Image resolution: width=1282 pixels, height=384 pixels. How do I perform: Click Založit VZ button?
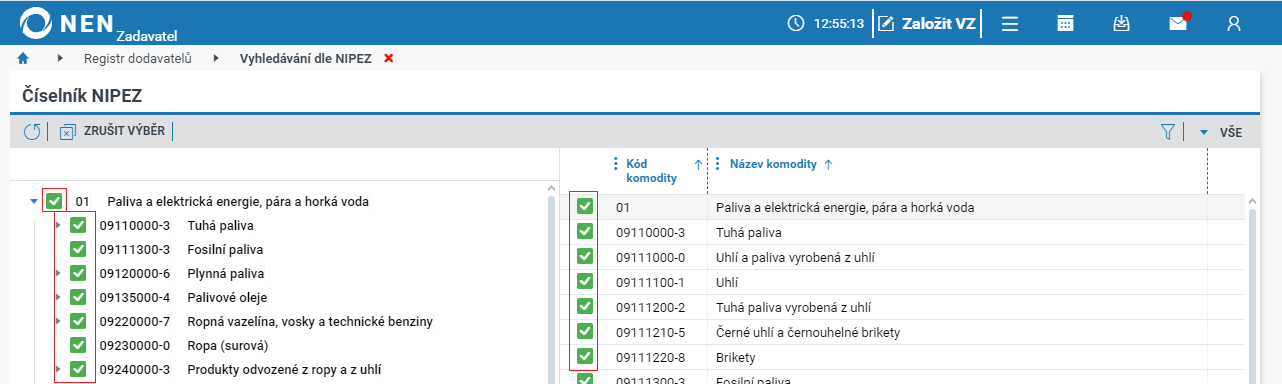point(927,23)
